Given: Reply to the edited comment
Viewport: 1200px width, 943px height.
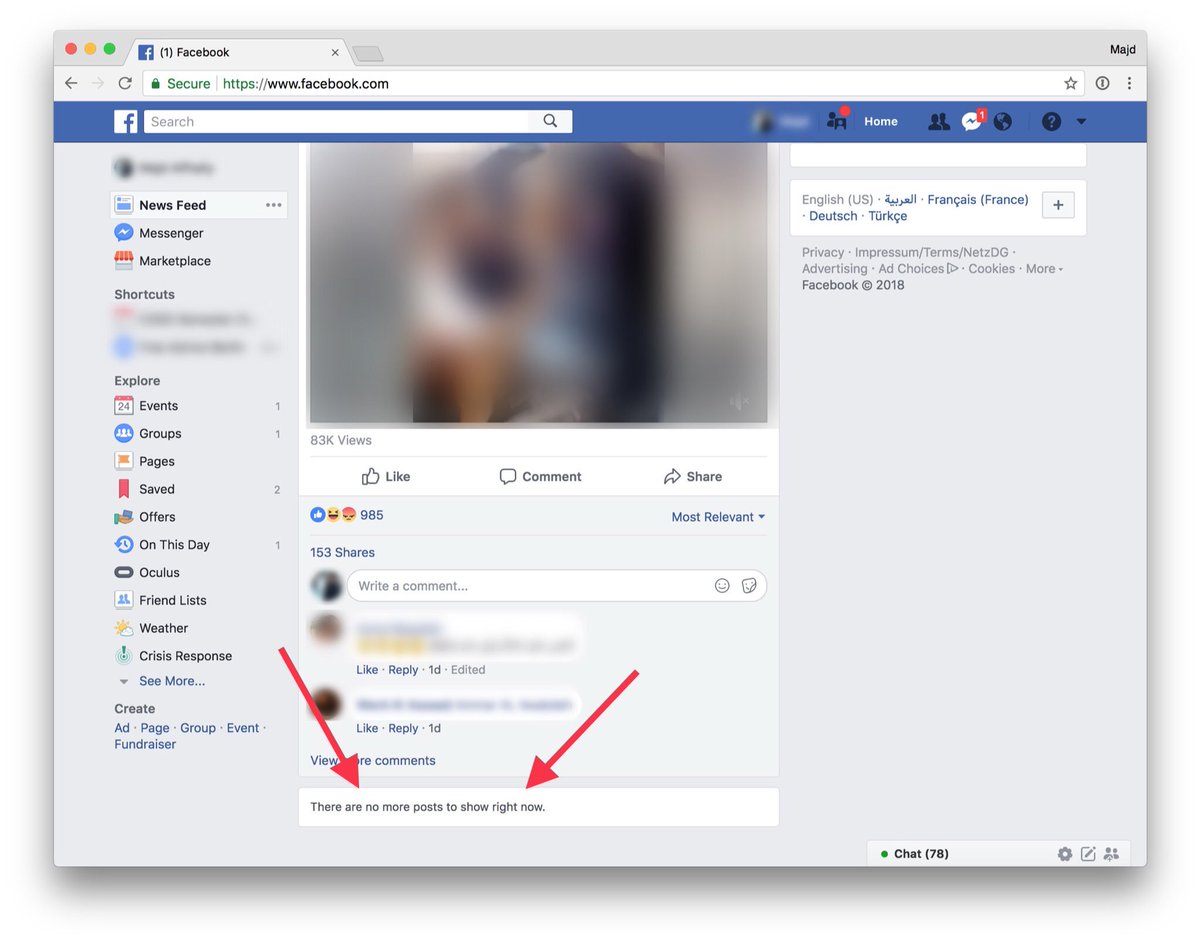Looking at the screenshot, I should point(403,670).
